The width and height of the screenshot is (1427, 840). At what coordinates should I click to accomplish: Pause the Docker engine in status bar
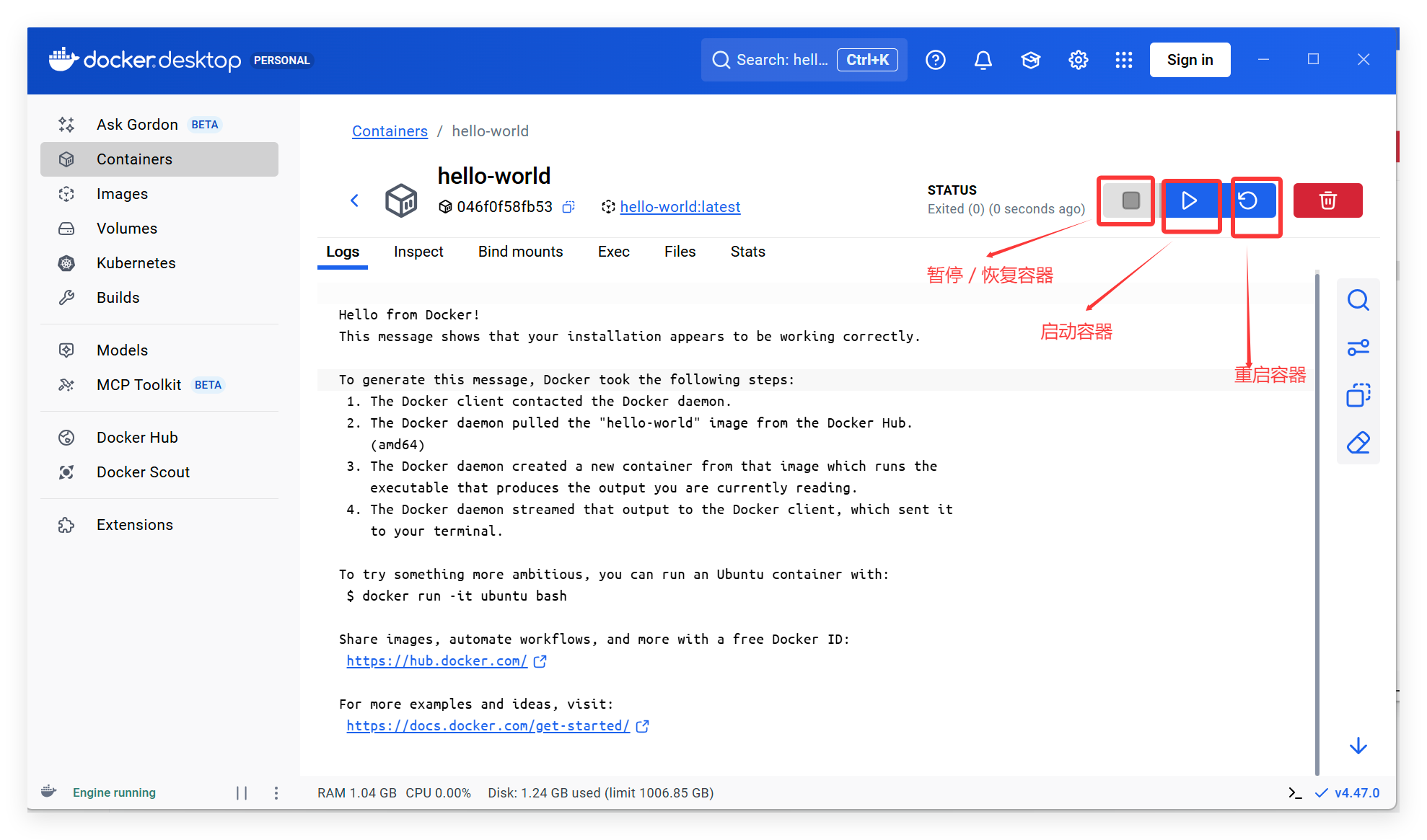[x=242, y=792]
